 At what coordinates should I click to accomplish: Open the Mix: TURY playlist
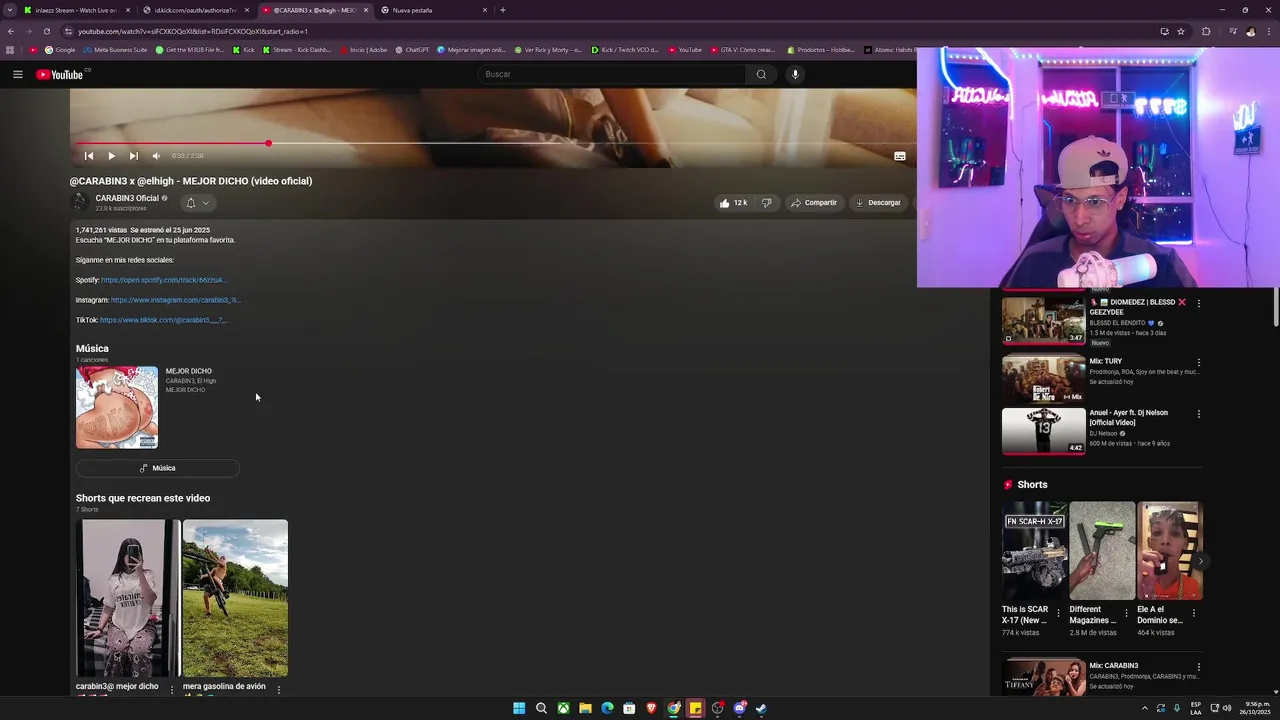coord(1043,377)
